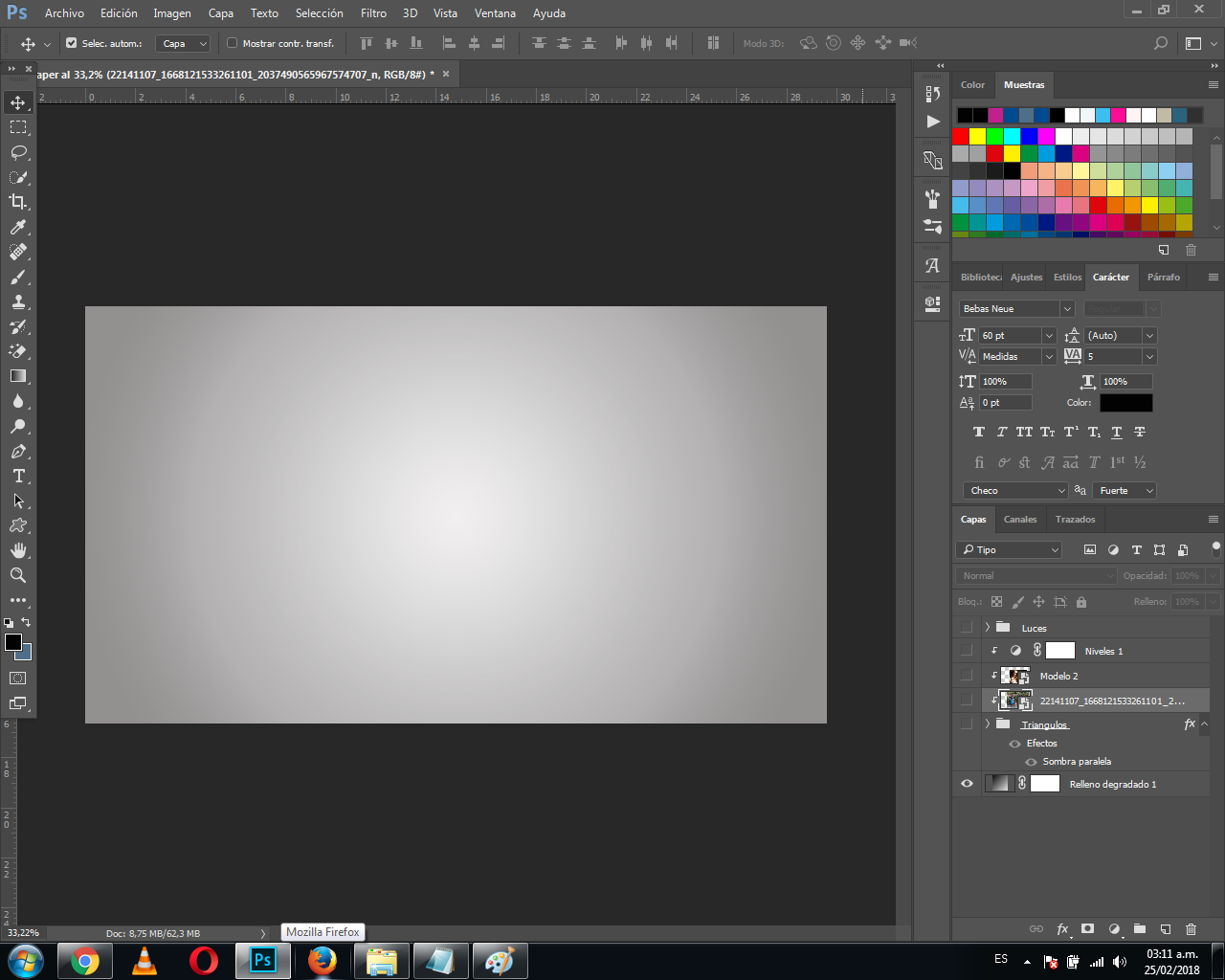Hide the Relleno degradado 1 layer

tap(967, 784)
